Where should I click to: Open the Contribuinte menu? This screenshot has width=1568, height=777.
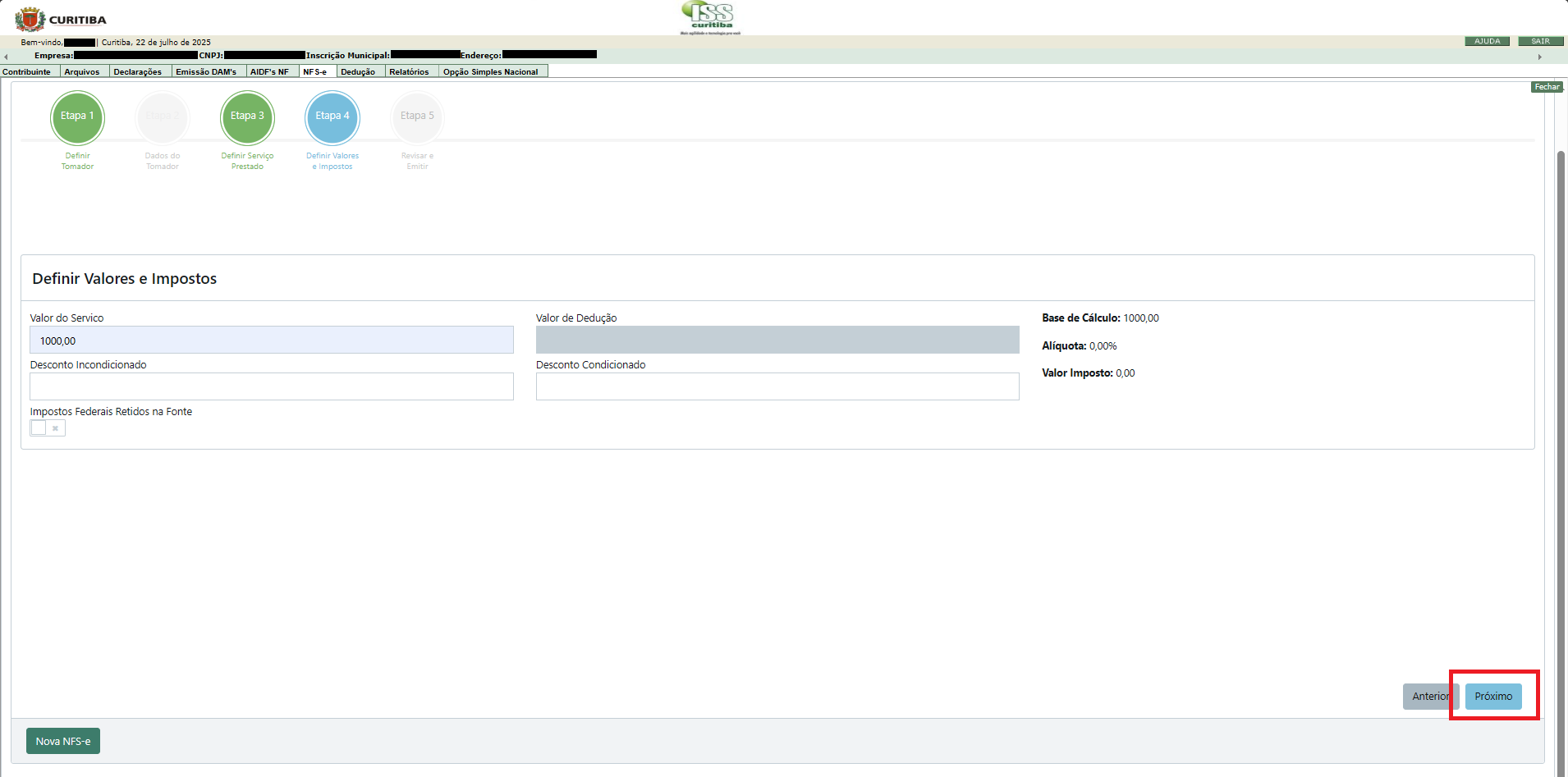27,72
